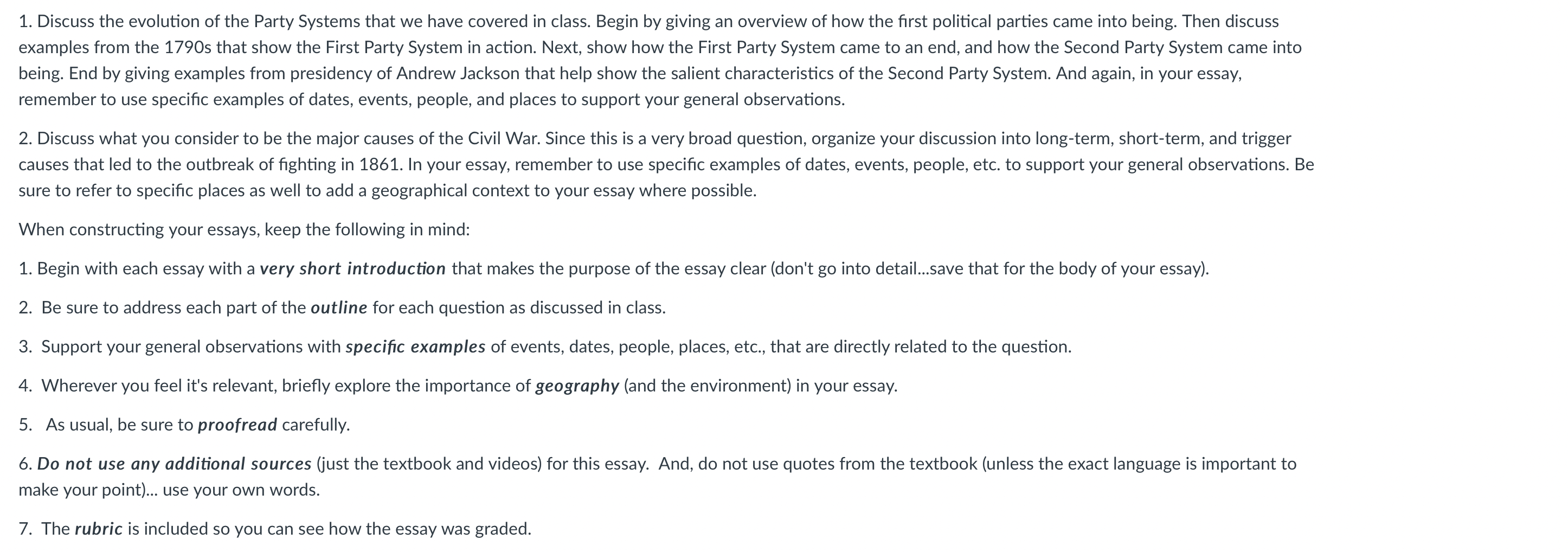Click 'As usual, be sure to' text
This screenshot has width=1568, height=552.
[x=119, y=425]
